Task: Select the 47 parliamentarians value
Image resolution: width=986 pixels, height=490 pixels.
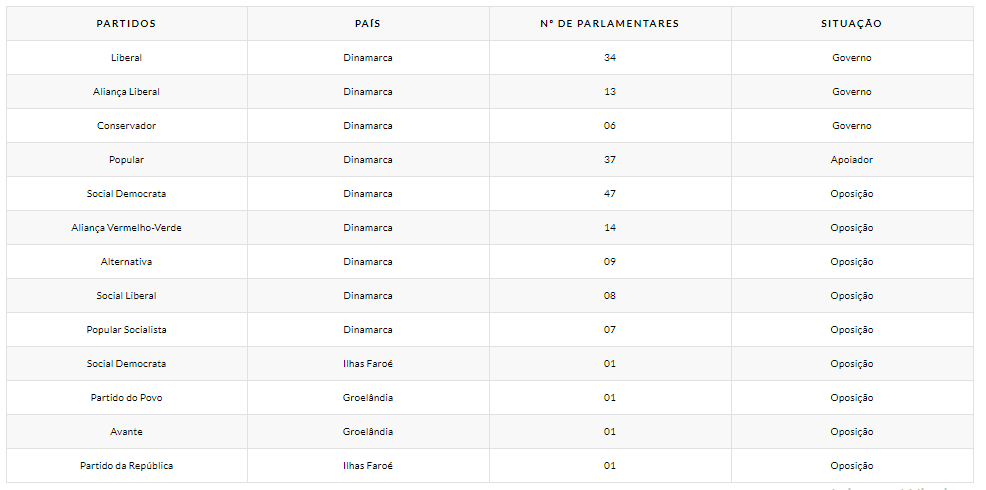Action: click(x=609, y=194)
